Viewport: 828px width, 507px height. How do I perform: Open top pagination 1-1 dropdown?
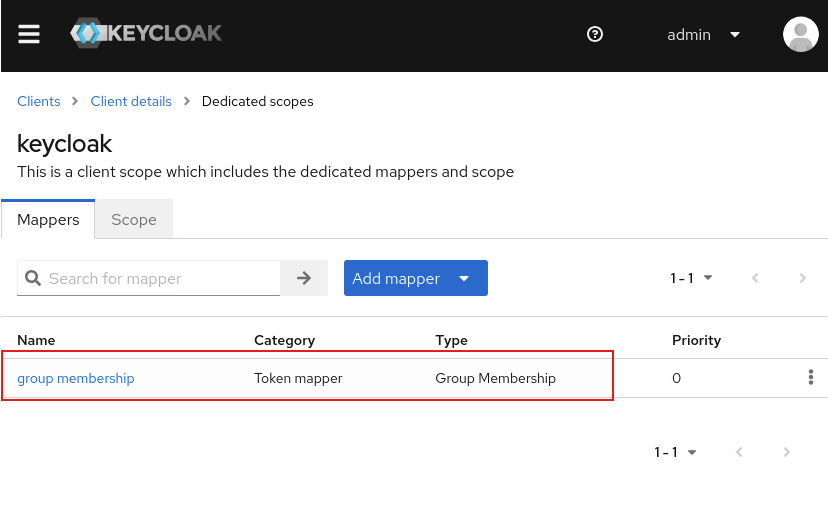click(691, 278)
